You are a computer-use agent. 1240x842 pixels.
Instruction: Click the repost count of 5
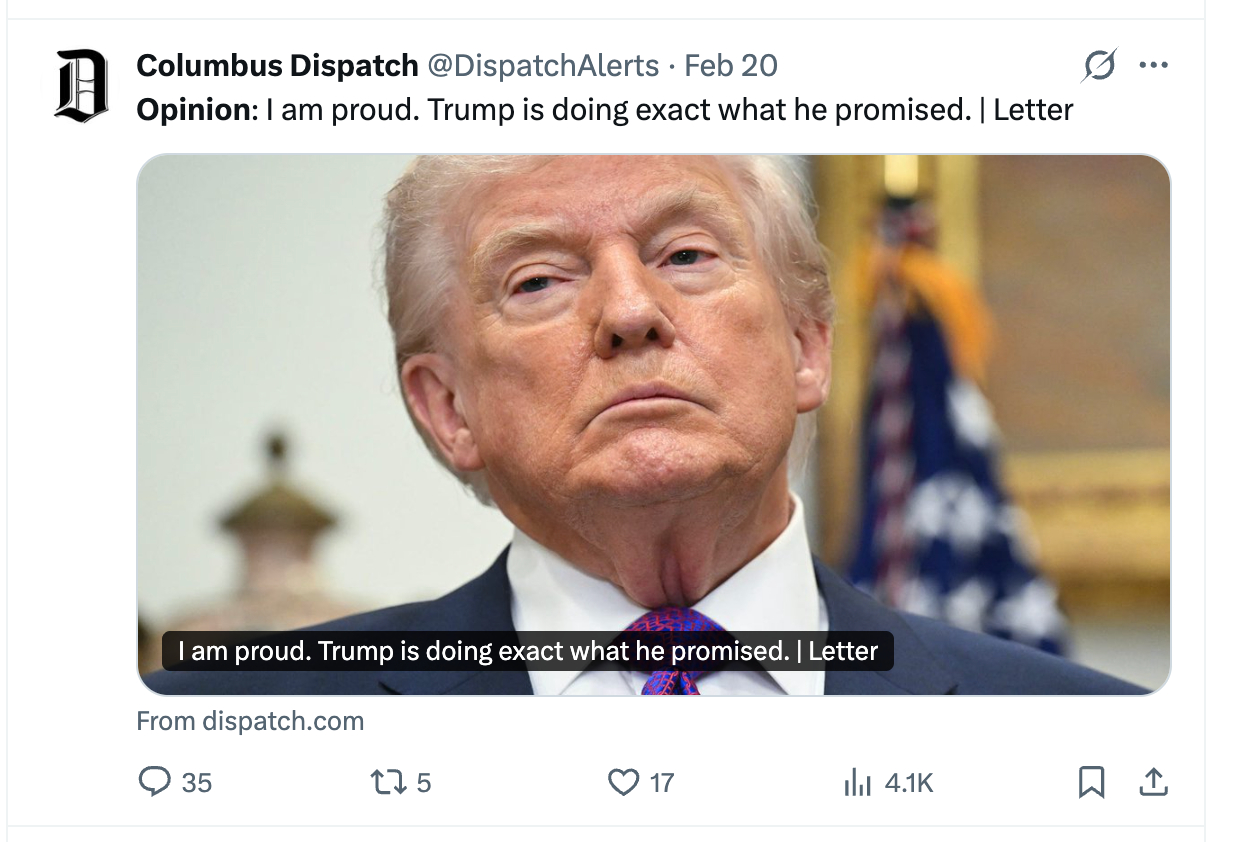tap(424, 782)
